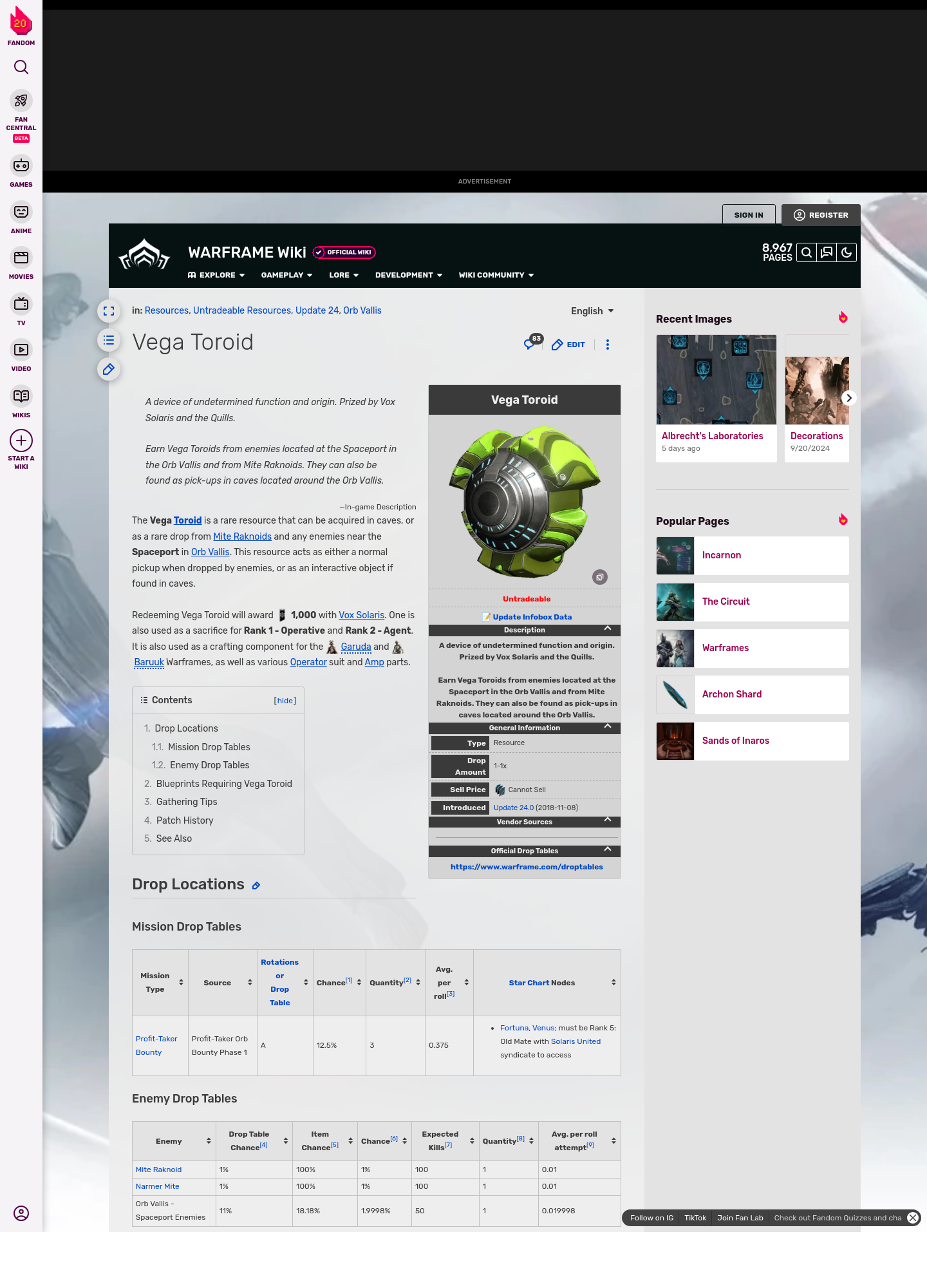Open the Wikis book icon
The image size is (927, 1288).
(x=21, y=395)
